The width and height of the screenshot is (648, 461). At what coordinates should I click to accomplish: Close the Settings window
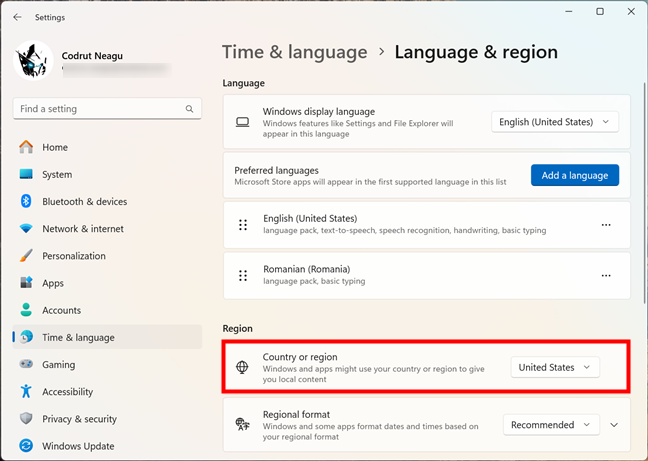[631, 12]
